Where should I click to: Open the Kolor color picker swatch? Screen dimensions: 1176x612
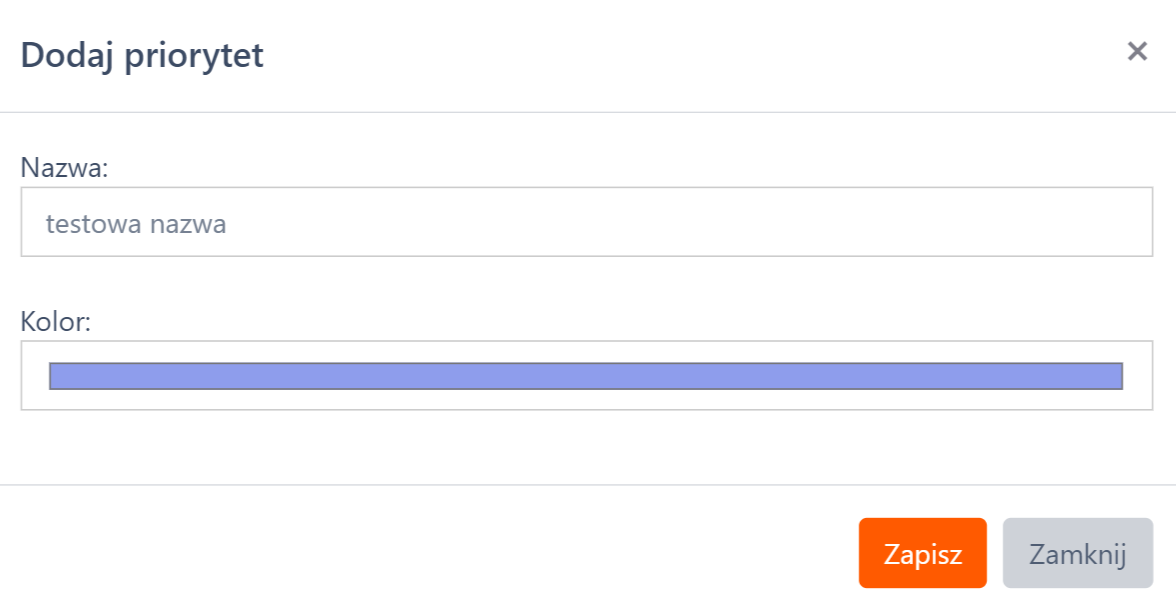(x=586, y=376)
